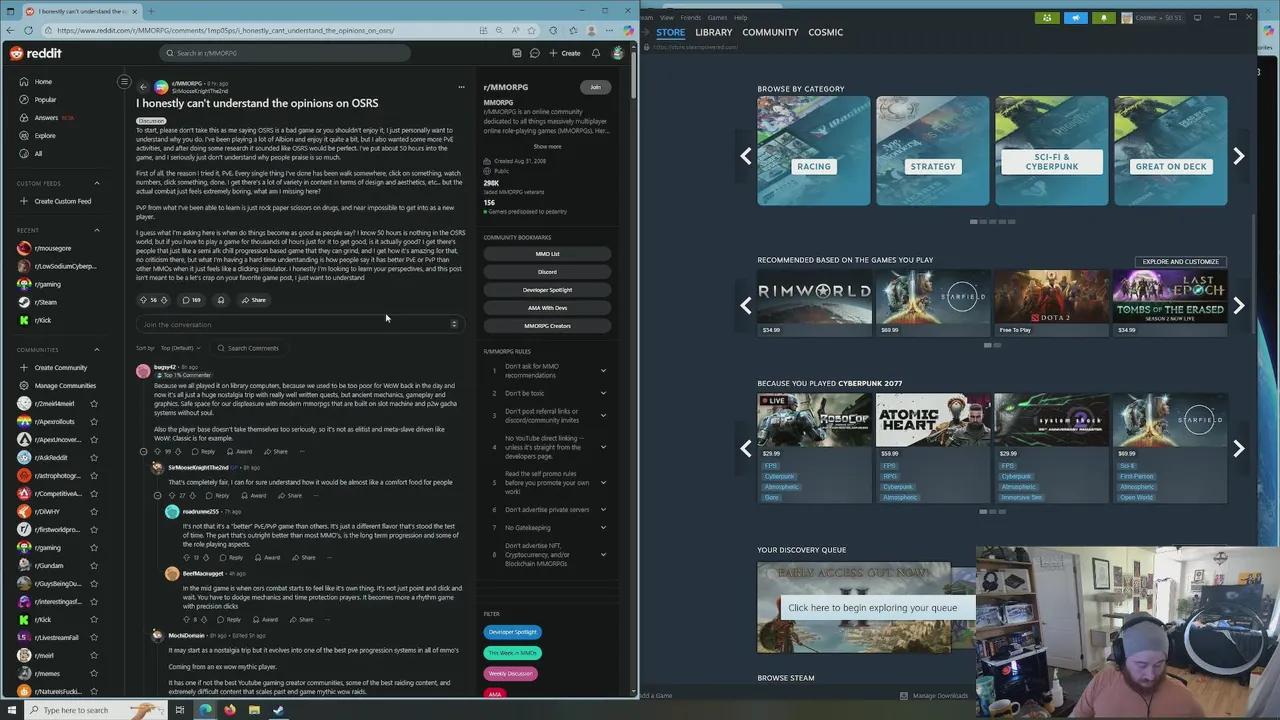Click Steam announcements megaphone icon
Screen dimensions: 1280x720
1076,17
